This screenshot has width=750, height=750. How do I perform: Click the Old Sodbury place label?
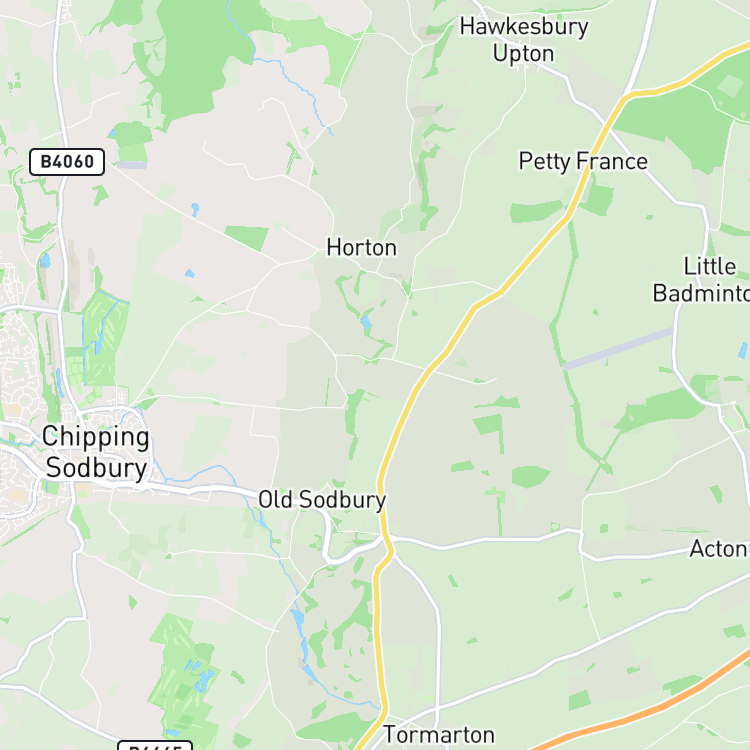click(322, 500)
